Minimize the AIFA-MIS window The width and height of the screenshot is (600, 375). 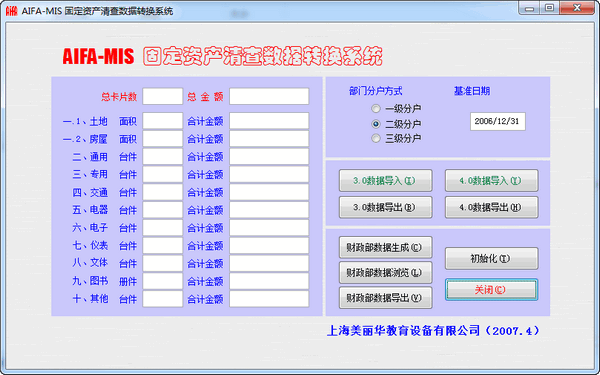pos(530,8)
